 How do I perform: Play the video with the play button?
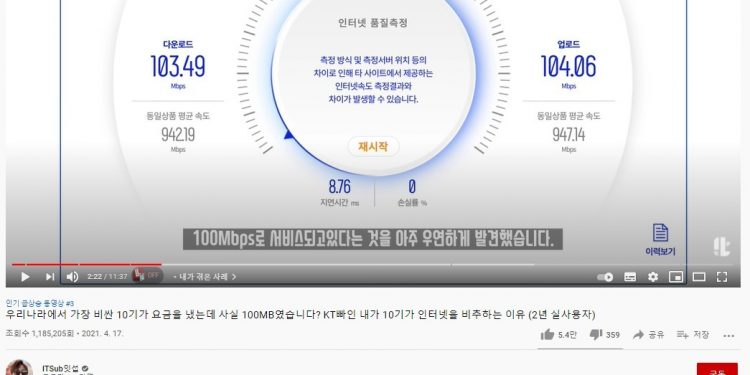click(x=25, y=276)
